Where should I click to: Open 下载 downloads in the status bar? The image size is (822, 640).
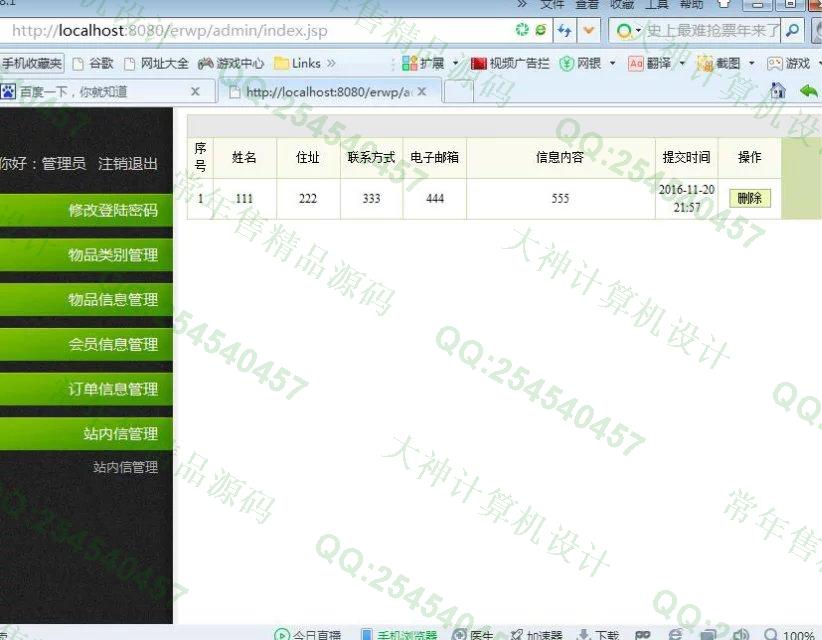click(x=598, y=635)
